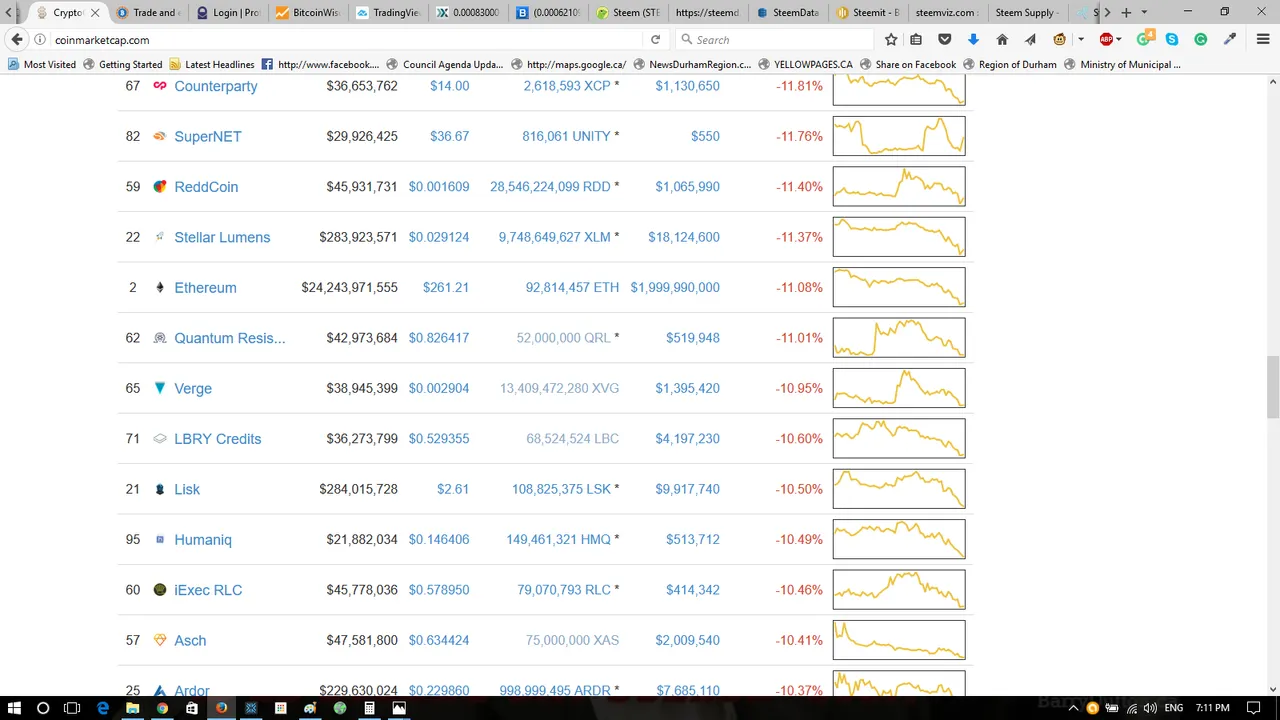This screenshot has width=1280, height=720.
Task: Switch to the BitcoinWisdom tab
Action: pos(308,13)
